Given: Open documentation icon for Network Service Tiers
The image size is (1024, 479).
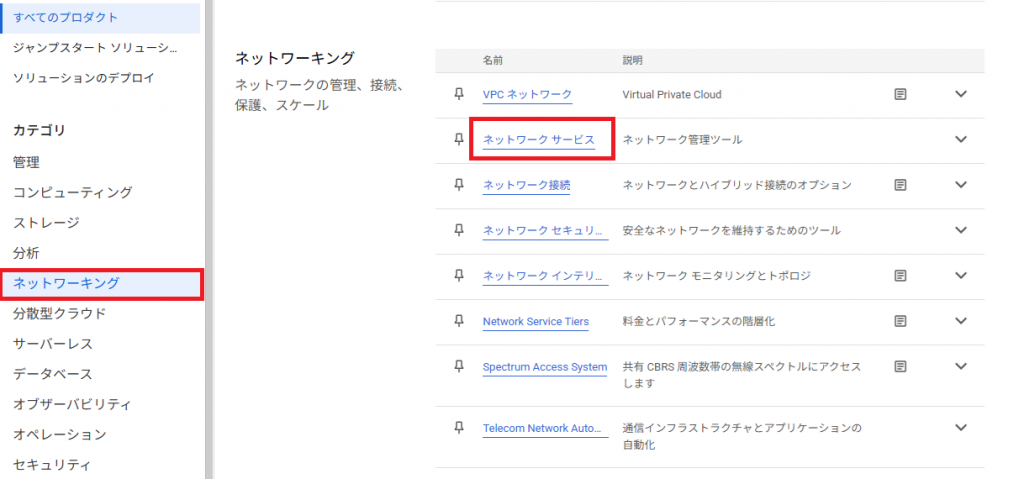Looking at the screenshot, I should (900, 321).
